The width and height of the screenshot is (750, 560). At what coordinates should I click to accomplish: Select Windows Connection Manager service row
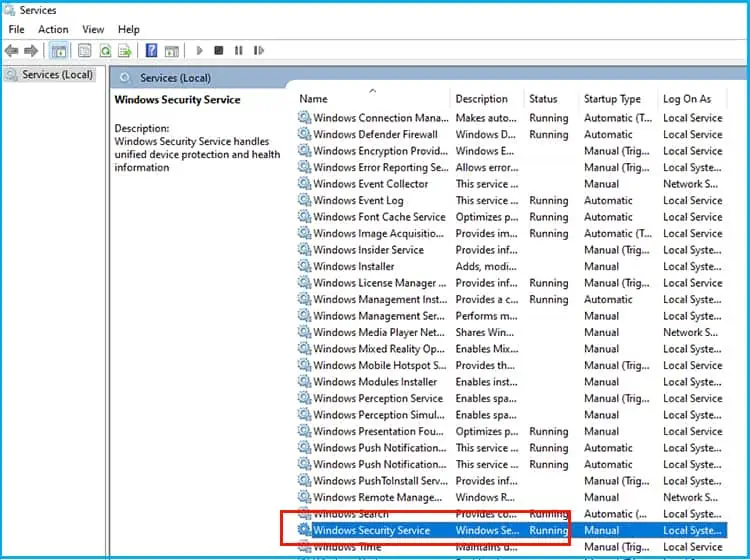tap(512, 118)
